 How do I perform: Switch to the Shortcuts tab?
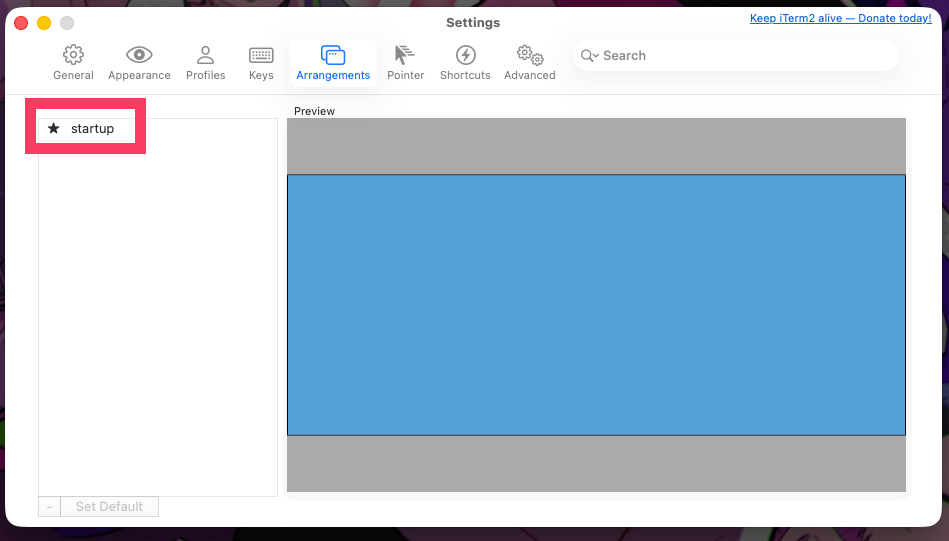(x=465, y=63)
